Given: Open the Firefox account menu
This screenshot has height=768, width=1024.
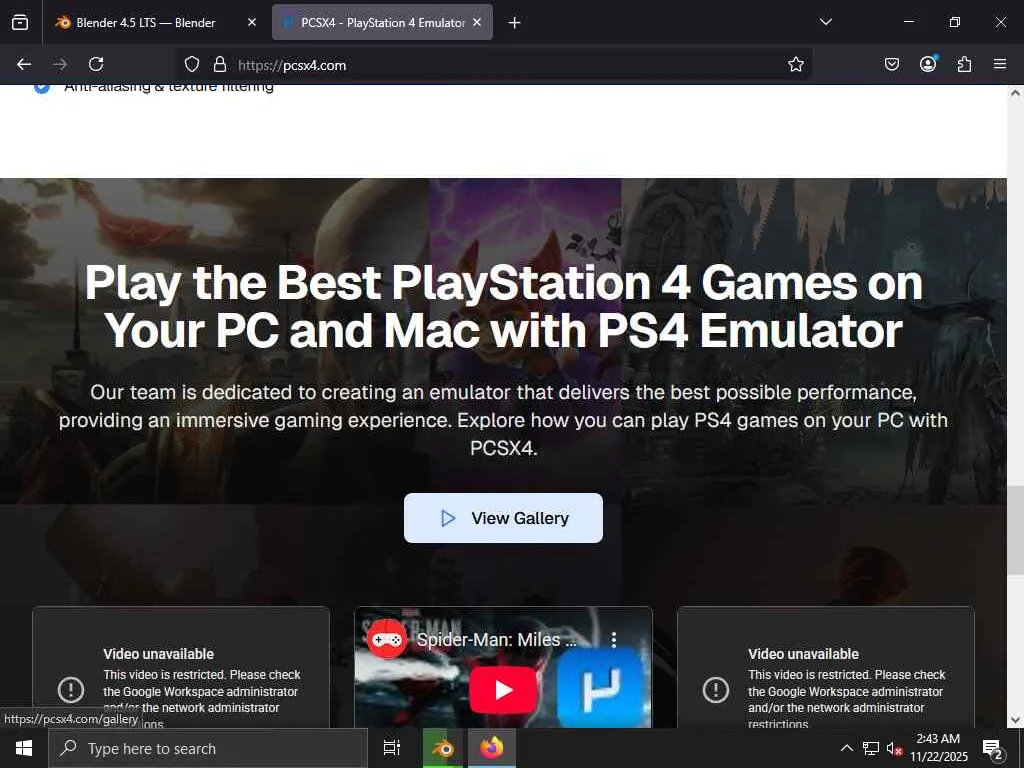Looking at the screenshot, I should coord(928,64).
